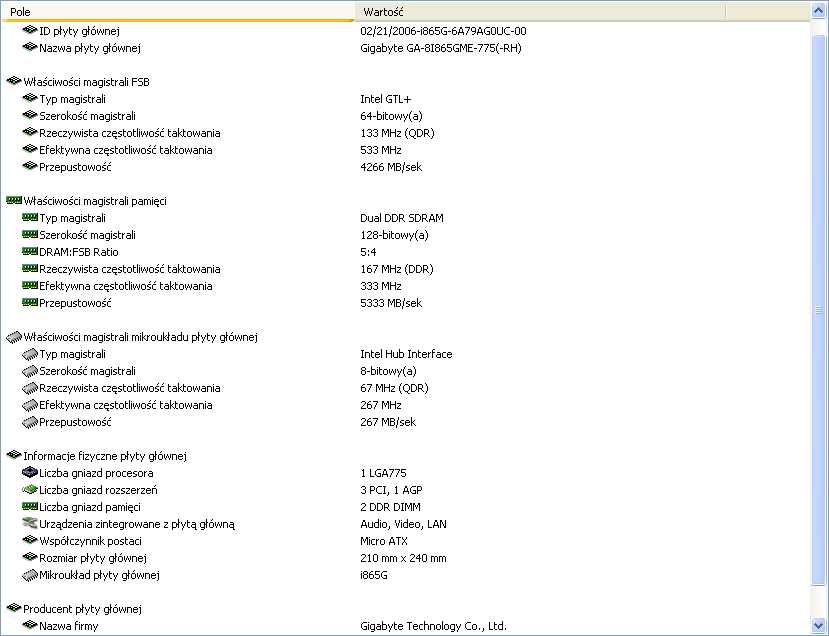Click Właściwości magistrali FSB section icon
This screenshot has width=829, height=636.
(14, 81)
